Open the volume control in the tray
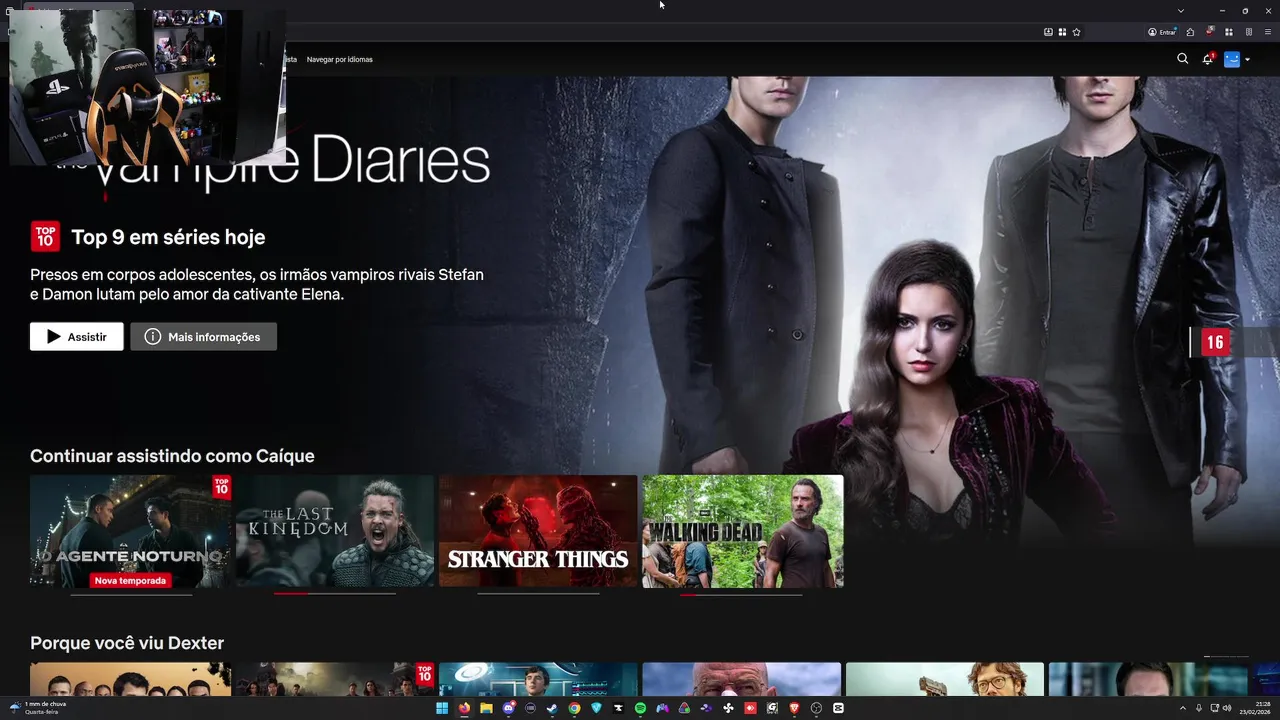Viewport: 1280px width, 720px height. click(1228, 708)
